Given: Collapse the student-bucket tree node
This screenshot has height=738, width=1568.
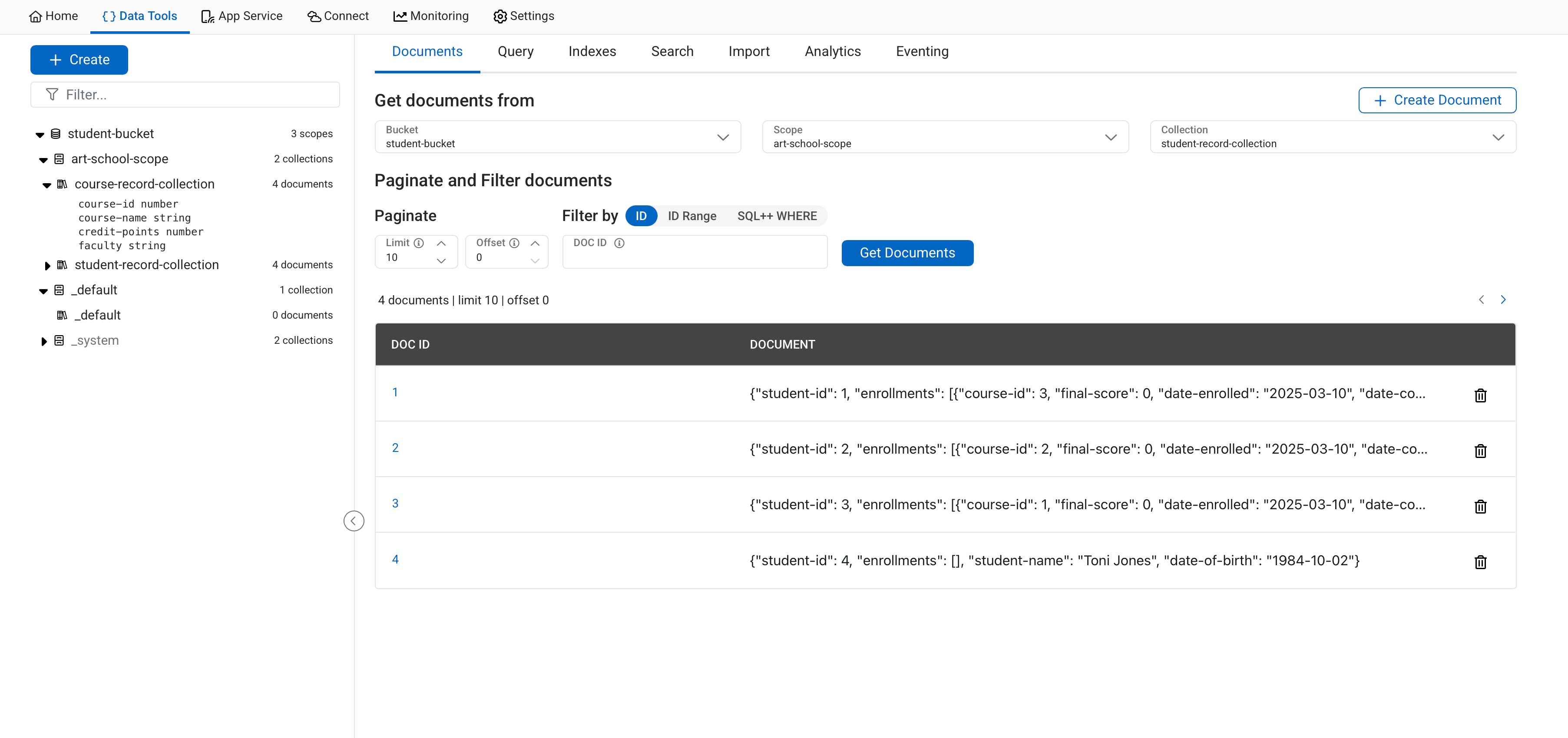Looking at the screenshot, I should pos(40,135).
